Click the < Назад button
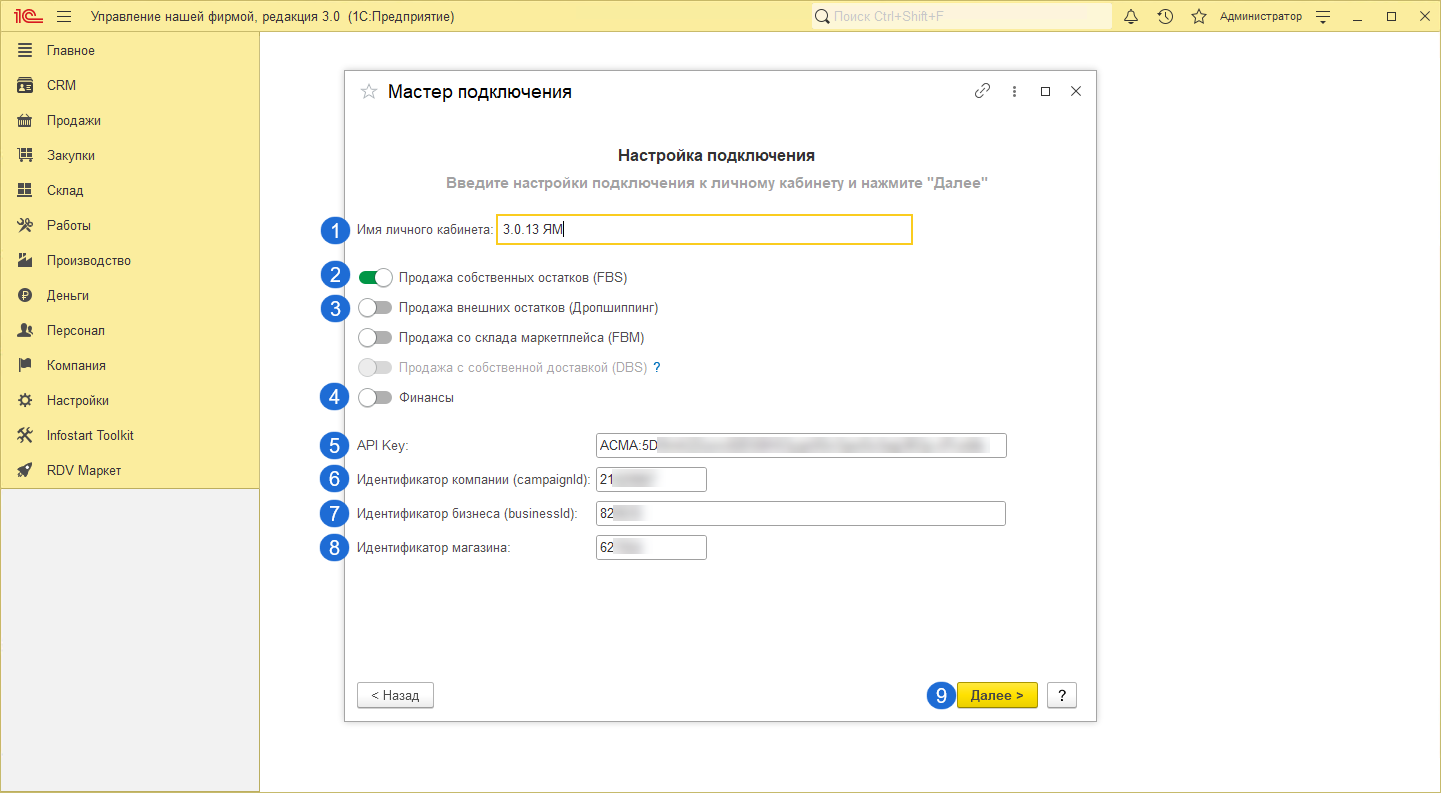1441x793 pixels. coord(395,696)
